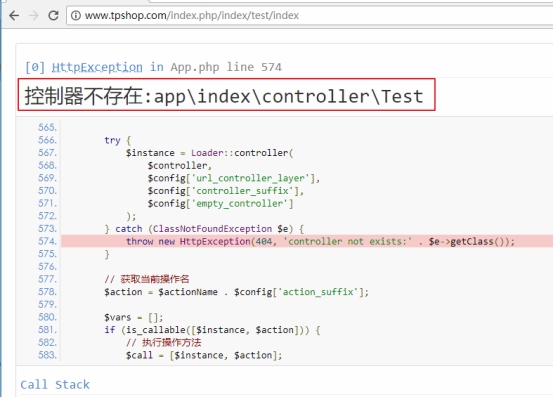Click the highlighted "throw new HttpException" line
The image size is (554, 398).
pyautogui.click(x=320, y=241)
